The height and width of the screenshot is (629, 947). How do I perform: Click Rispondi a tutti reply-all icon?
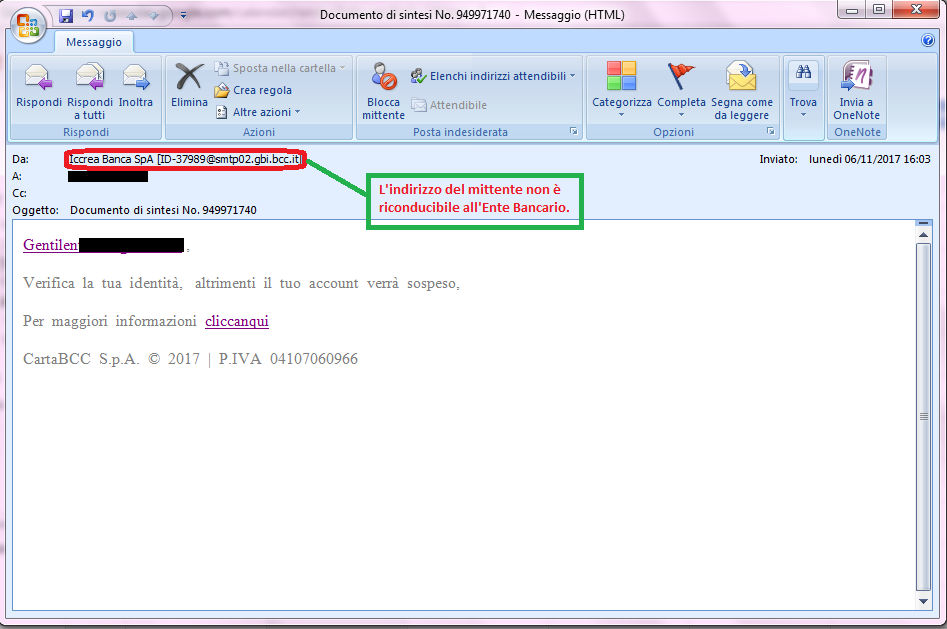click(x=90, y=79)
